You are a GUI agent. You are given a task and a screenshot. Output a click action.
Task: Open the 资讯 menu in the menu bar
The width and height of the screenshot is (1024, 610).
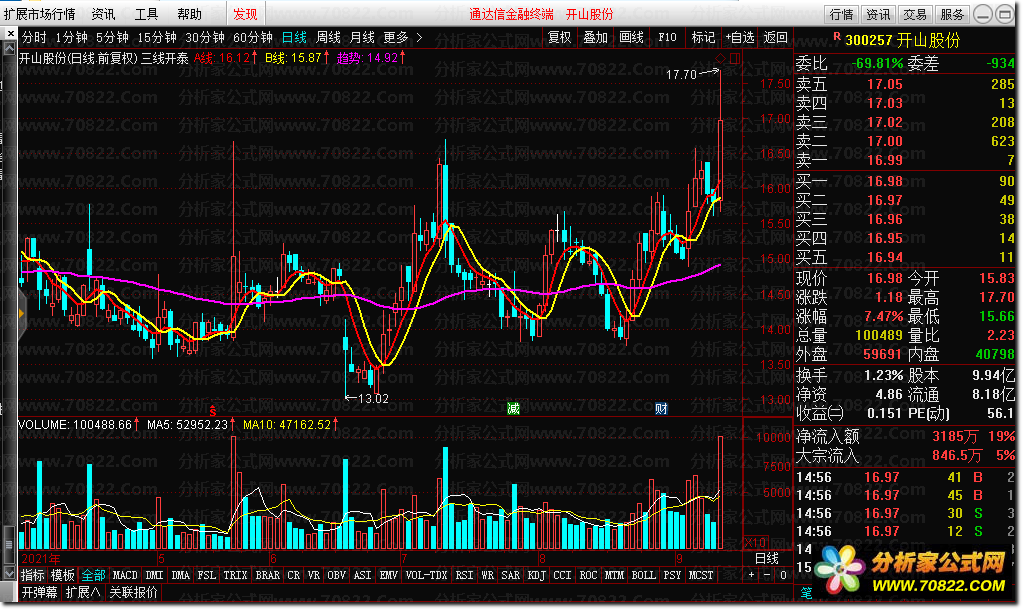pyautogui.click(x=103, y=14)
